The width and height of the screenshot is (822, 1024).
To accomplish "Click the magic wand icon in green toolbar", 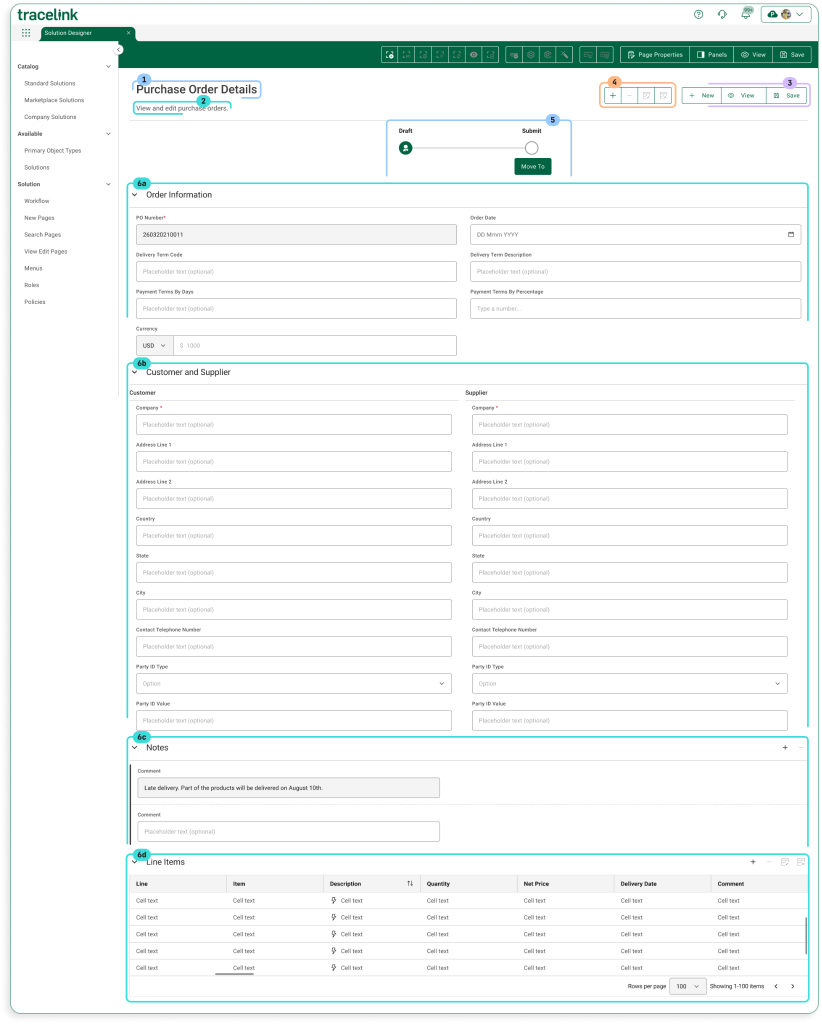I will 565,55.
